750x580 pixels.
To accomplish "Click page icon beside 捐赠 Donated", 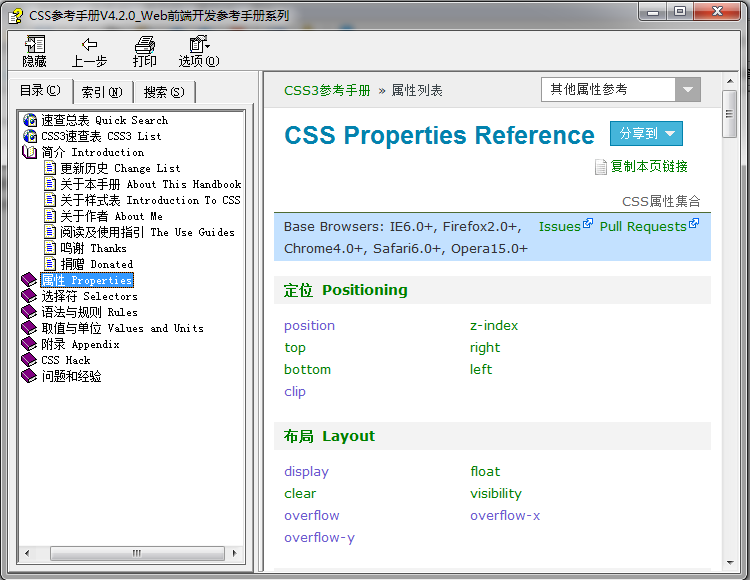I will 50,263.
